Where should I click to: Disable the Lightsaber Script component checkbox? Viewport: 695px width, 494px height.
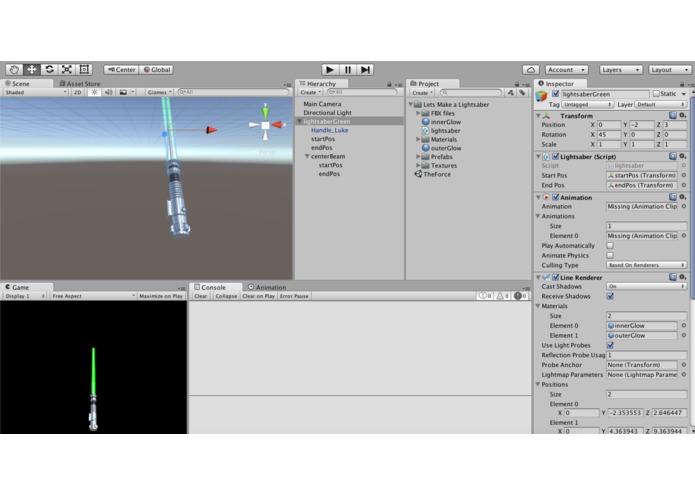pos(555,156)
